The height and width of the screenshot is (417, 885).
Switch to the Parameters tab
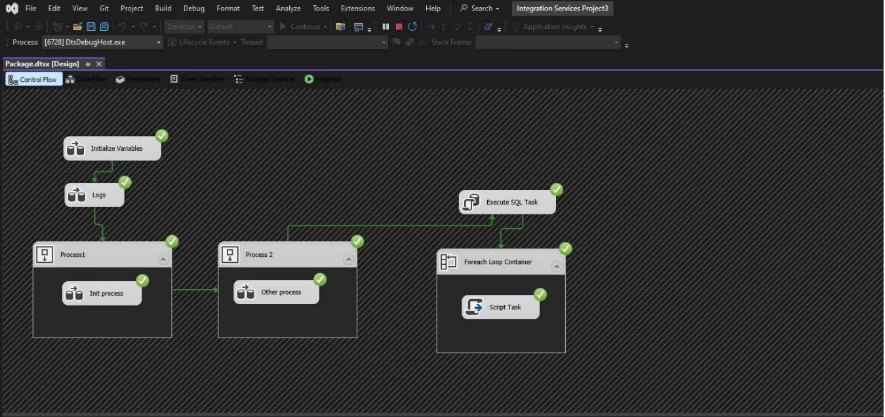pos(138,80)
